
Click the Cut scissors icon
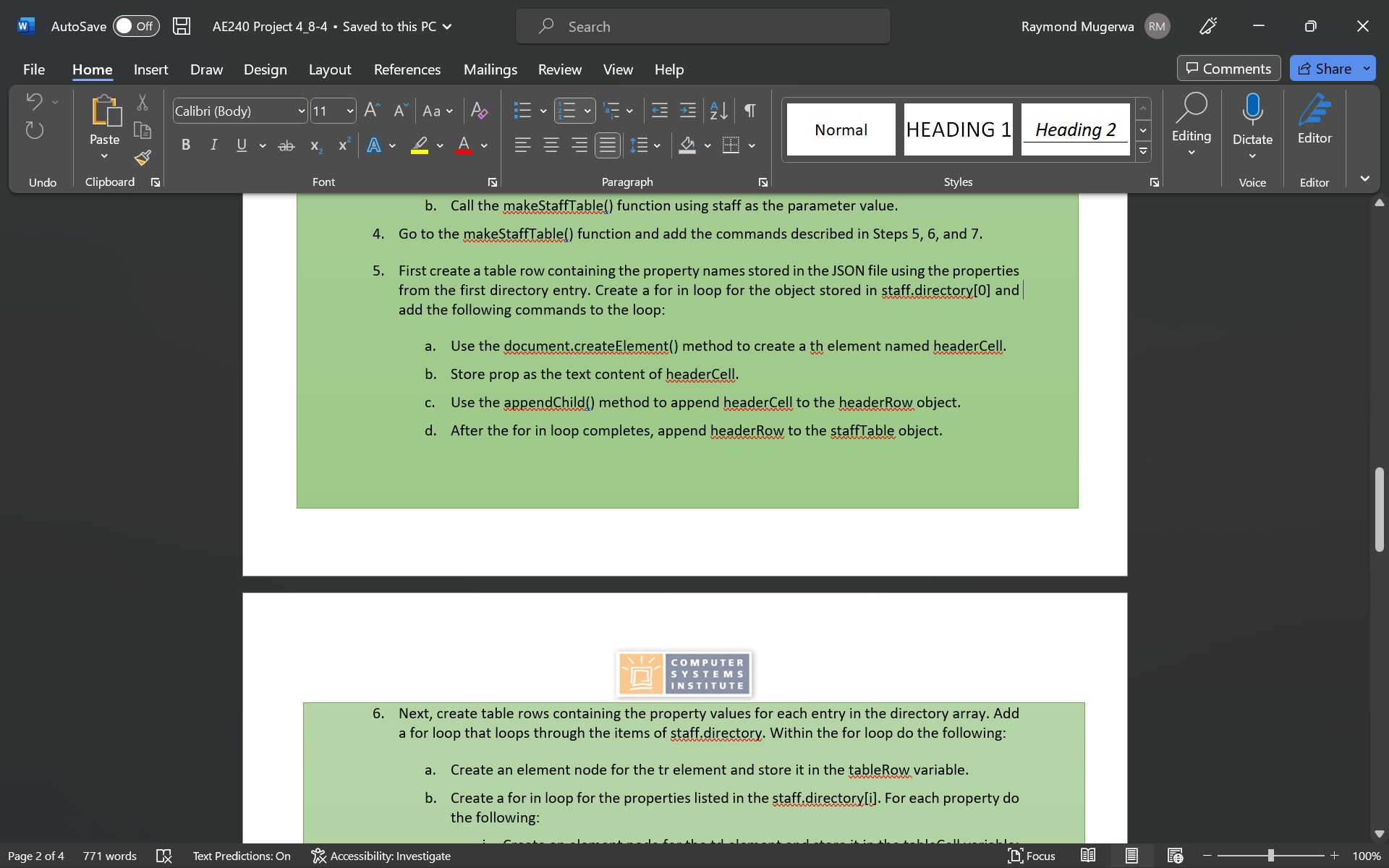[x=143, y=103]
